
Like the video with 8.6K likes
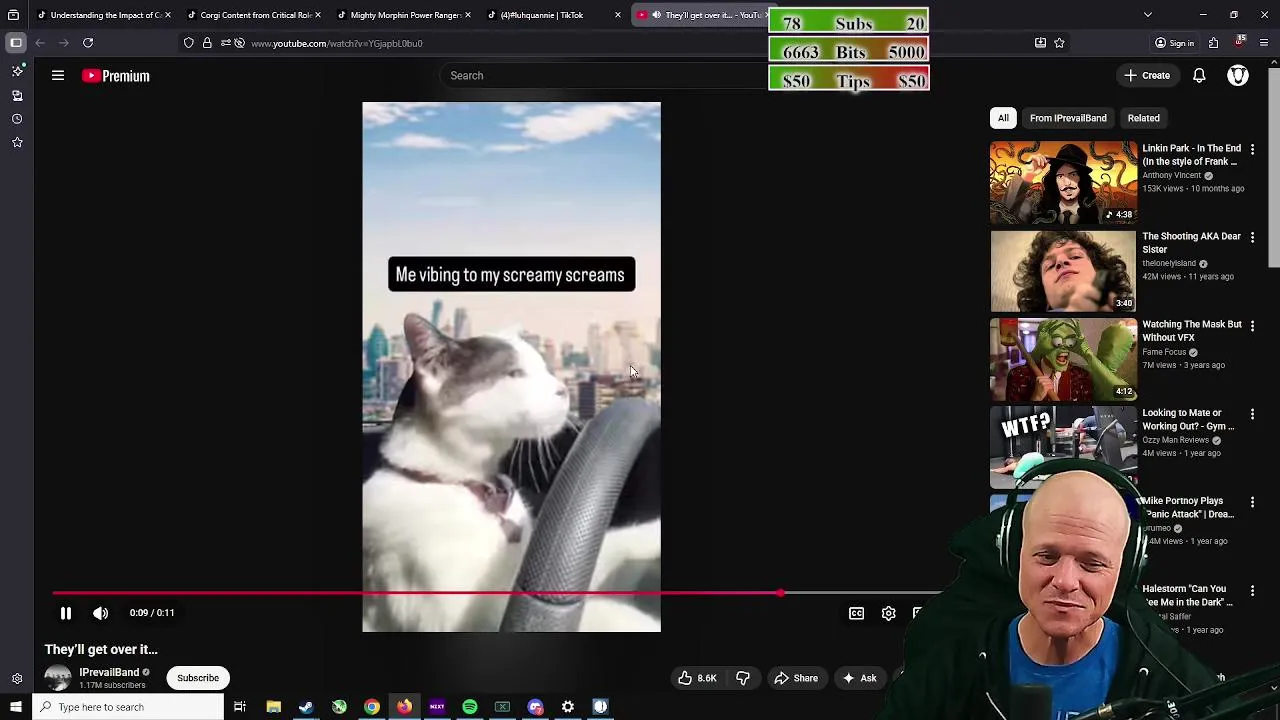pyautogui.click(x=697, y=678)
